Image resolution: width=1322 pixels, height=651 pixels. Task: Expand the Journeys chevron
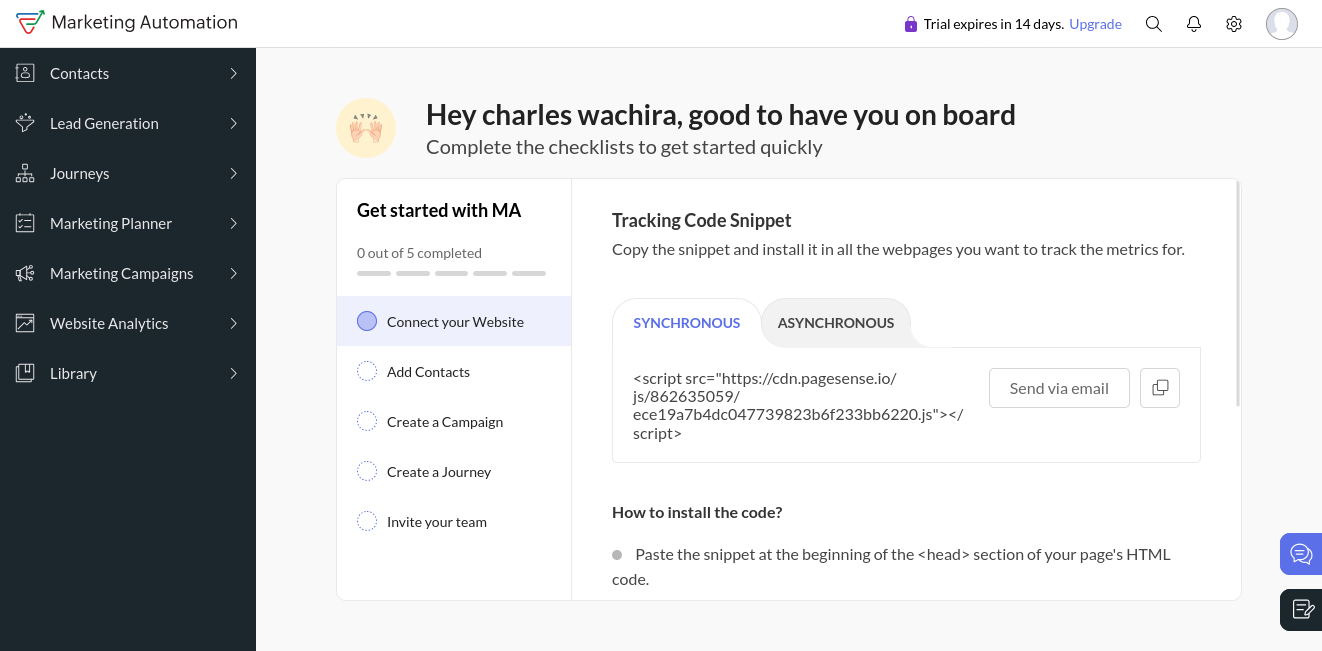pyautogui.click(x=233, y=173)
